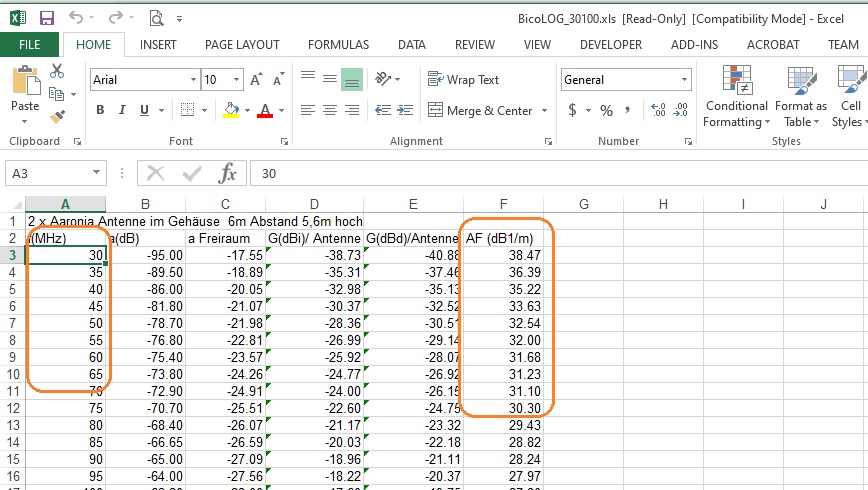The width and height of the screenshot is (868, 490).
Task: Expand the General number format dropdown
Action: [685, 80]
